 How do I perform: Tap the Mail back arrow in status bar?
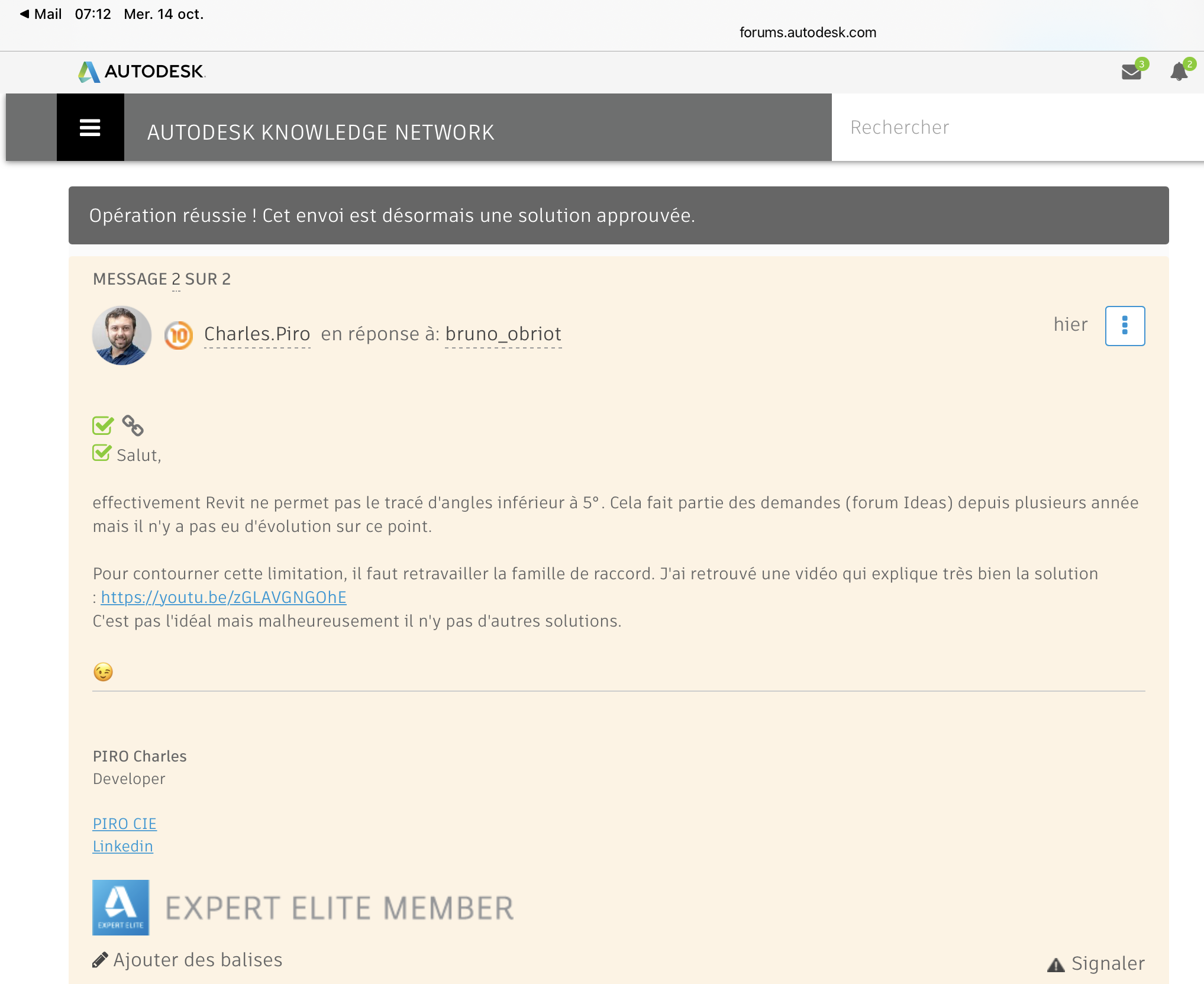(x=24, y=14)
